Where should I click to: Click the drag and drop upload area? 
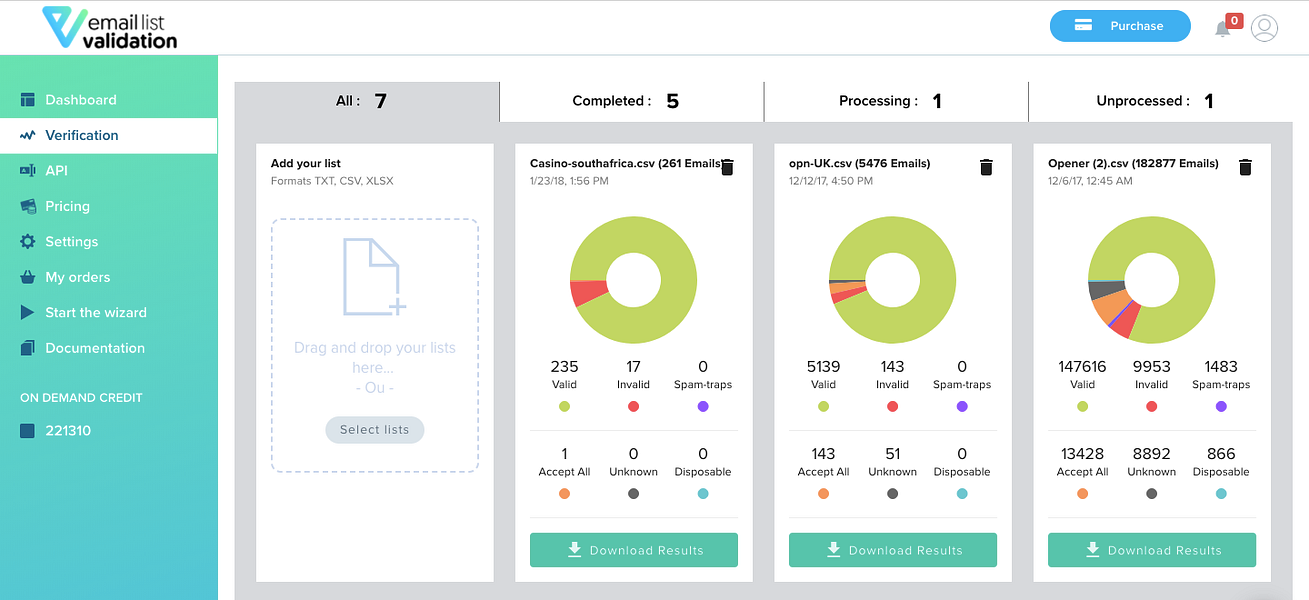point(375,345)
